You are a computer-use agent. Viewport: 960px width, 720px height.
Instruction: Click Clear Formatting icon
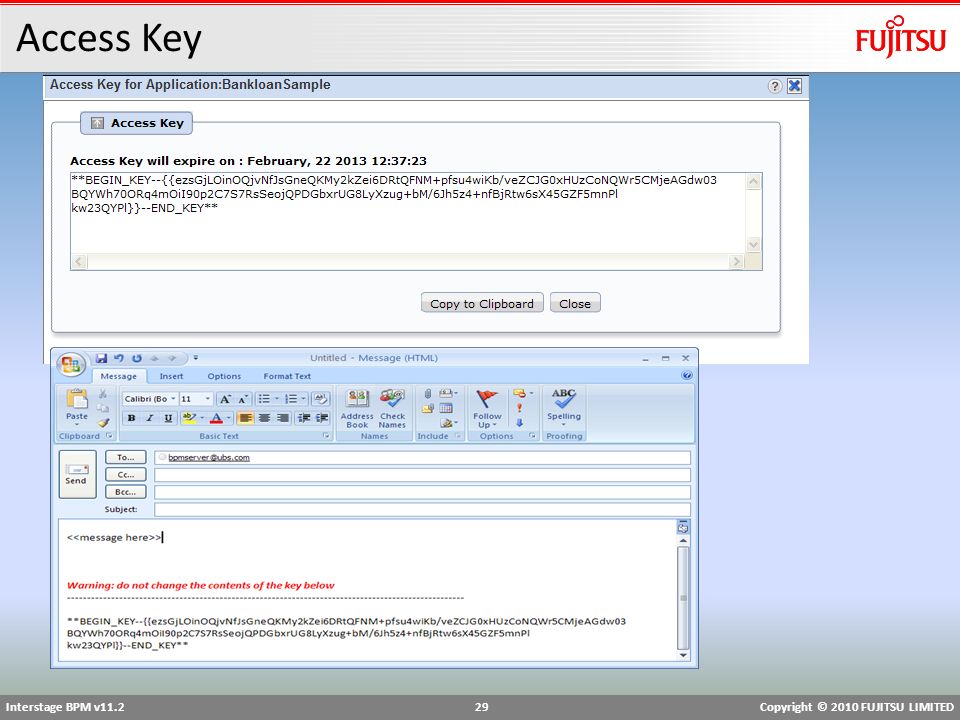321,399
